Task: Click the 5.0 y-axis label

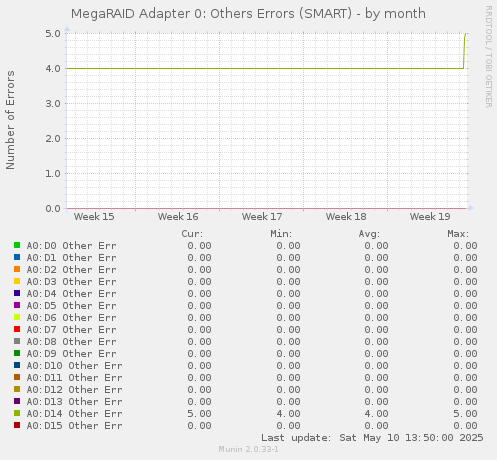Action: coord(53,33)
